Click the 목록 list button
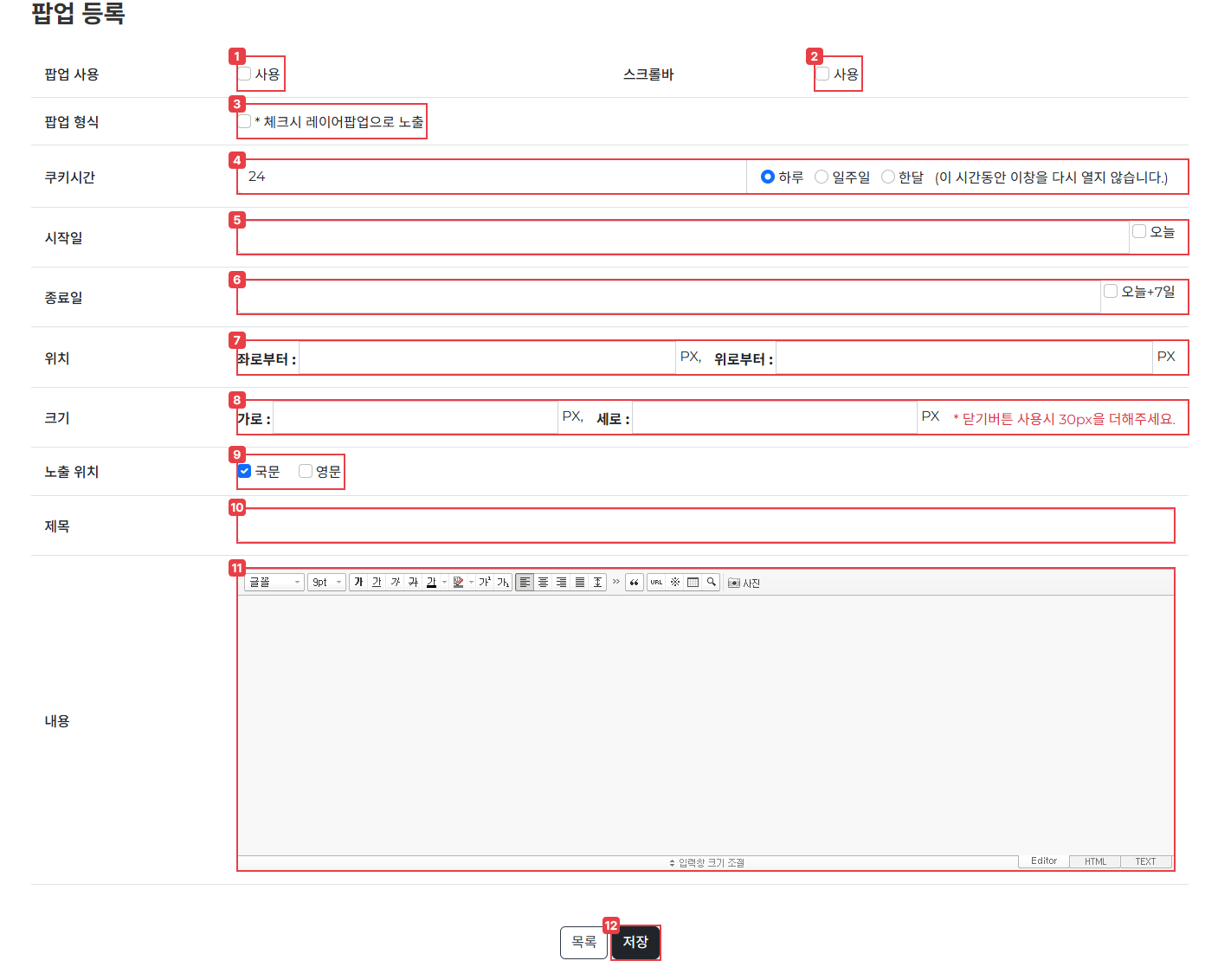This screenshot has width=1205, height=980. pyautogui.click(x=584, y=942)
